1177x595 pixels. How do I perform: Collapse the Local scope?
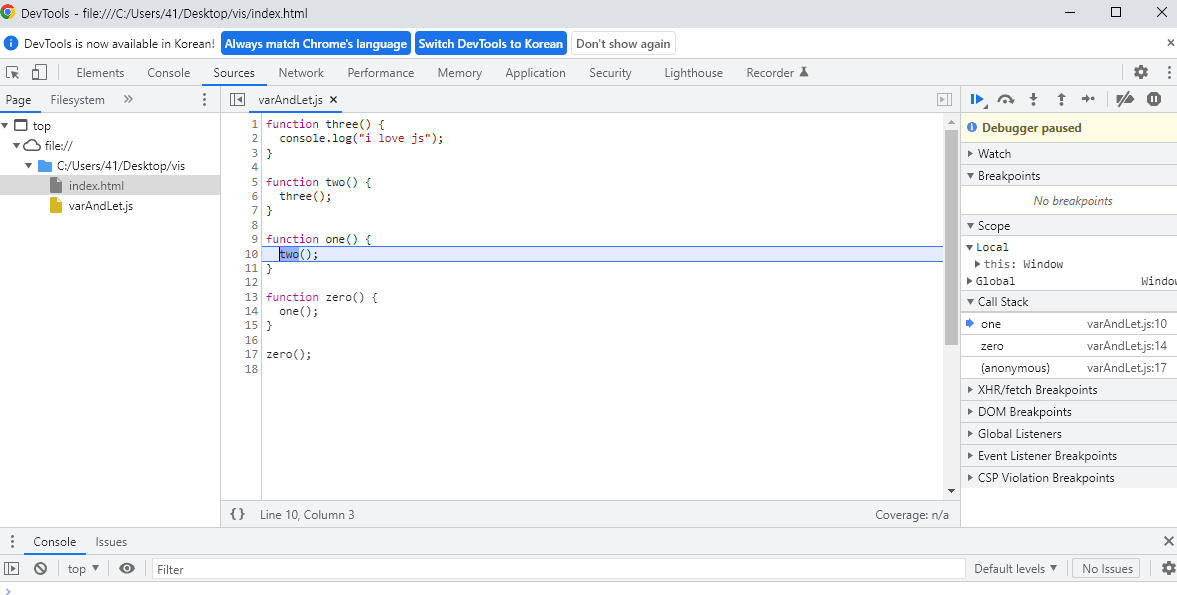pyautogui.click(x=969, y=247)
